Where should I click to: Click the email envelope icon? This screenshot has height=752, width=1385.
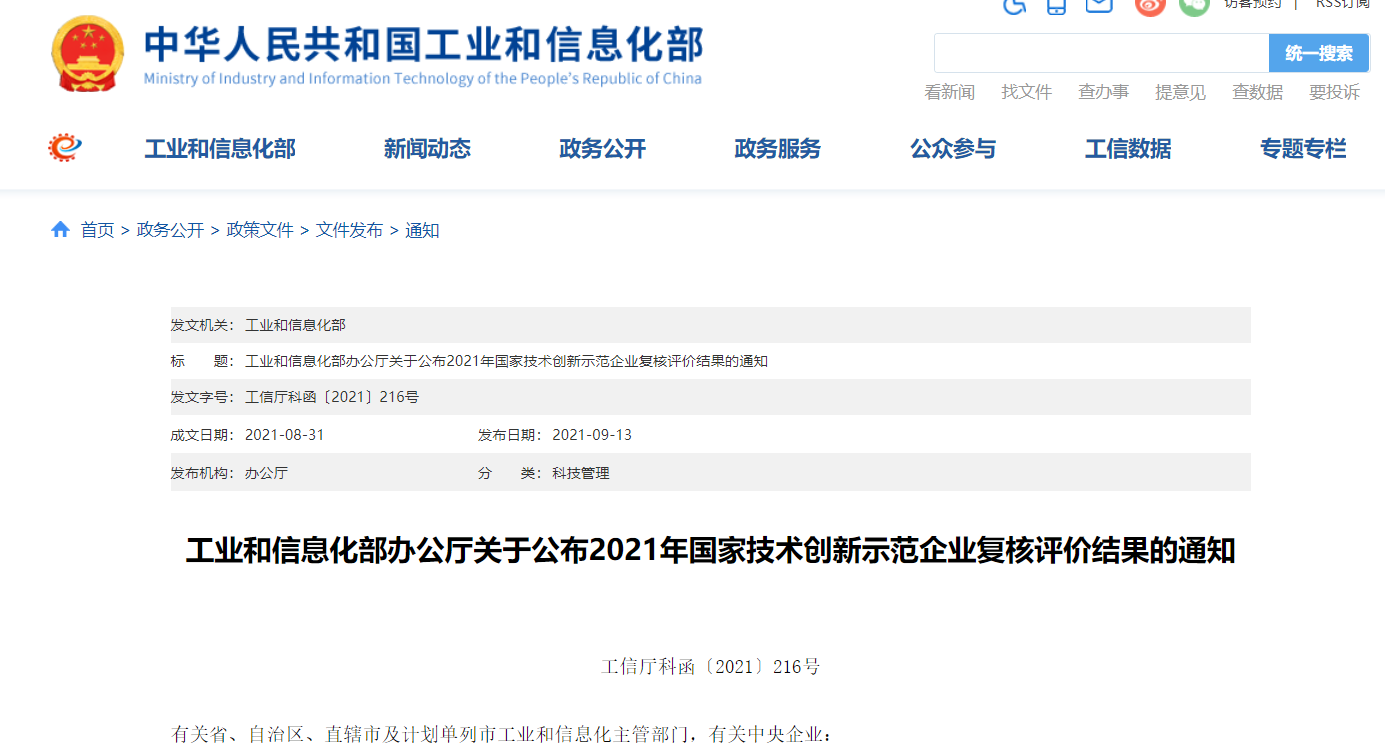coord(1099,5)
